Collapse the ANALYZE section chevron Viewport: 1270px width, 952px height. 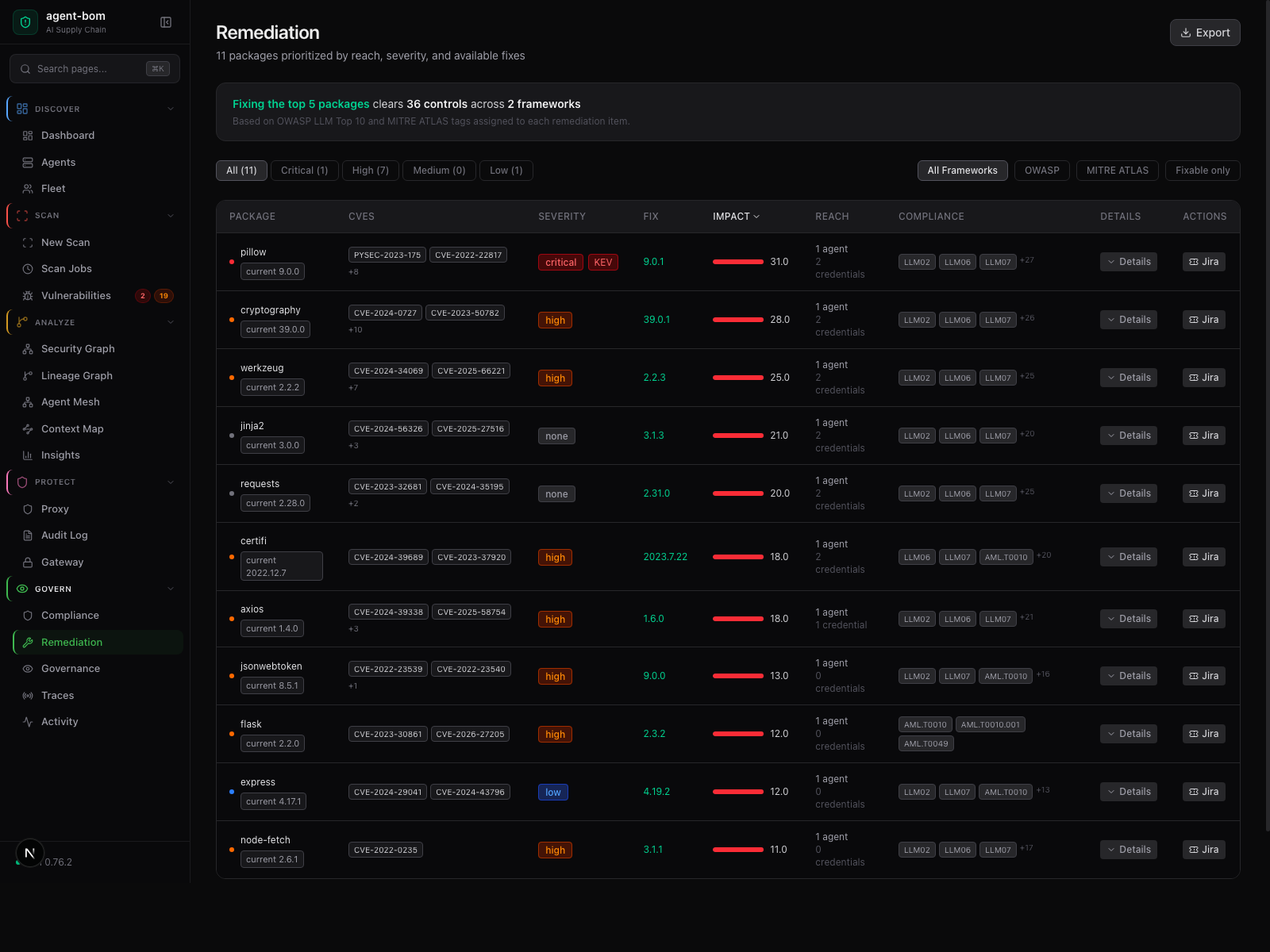click(x=171, y=322)
